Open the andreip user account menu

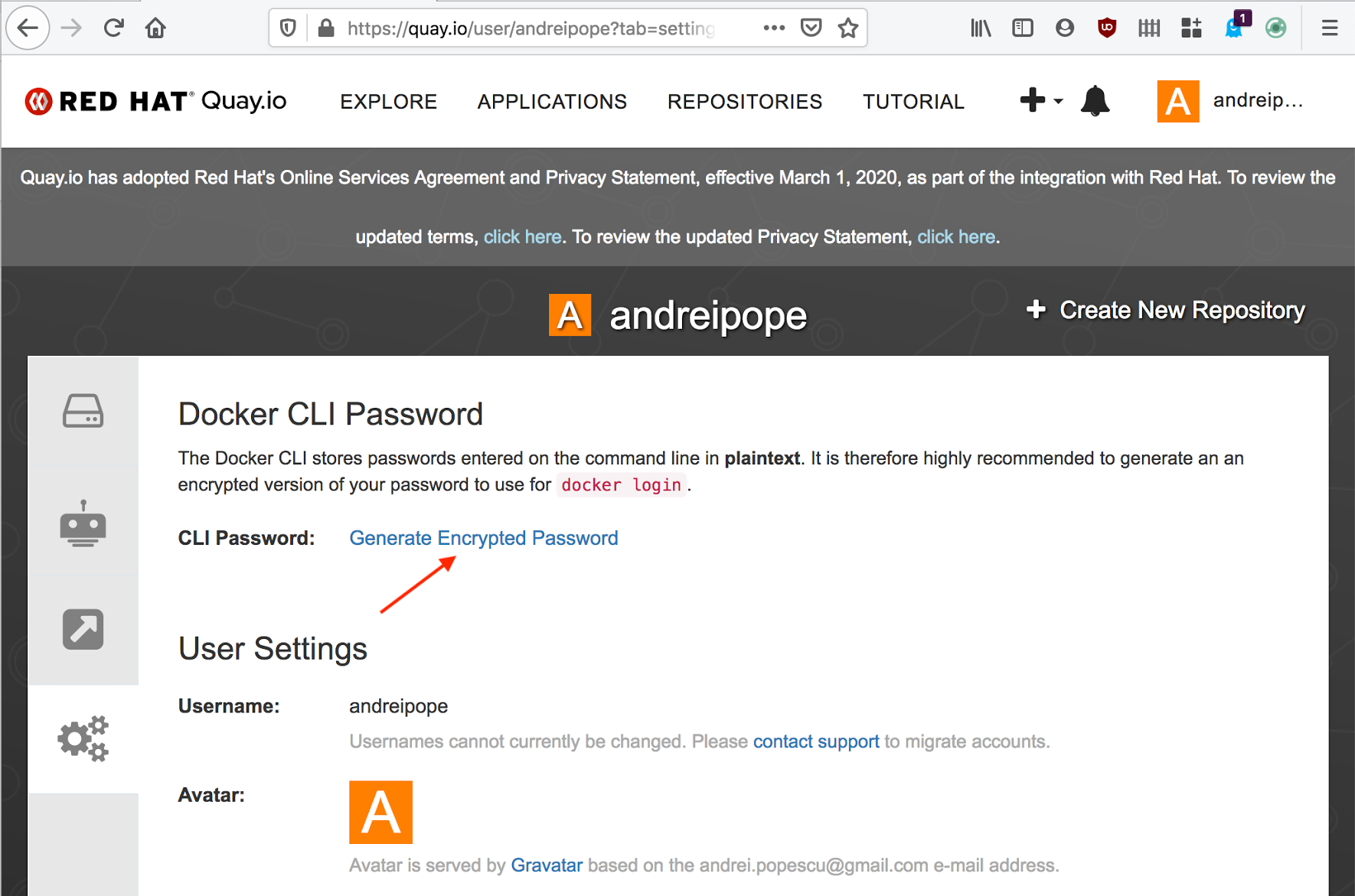pos(1231,101)
